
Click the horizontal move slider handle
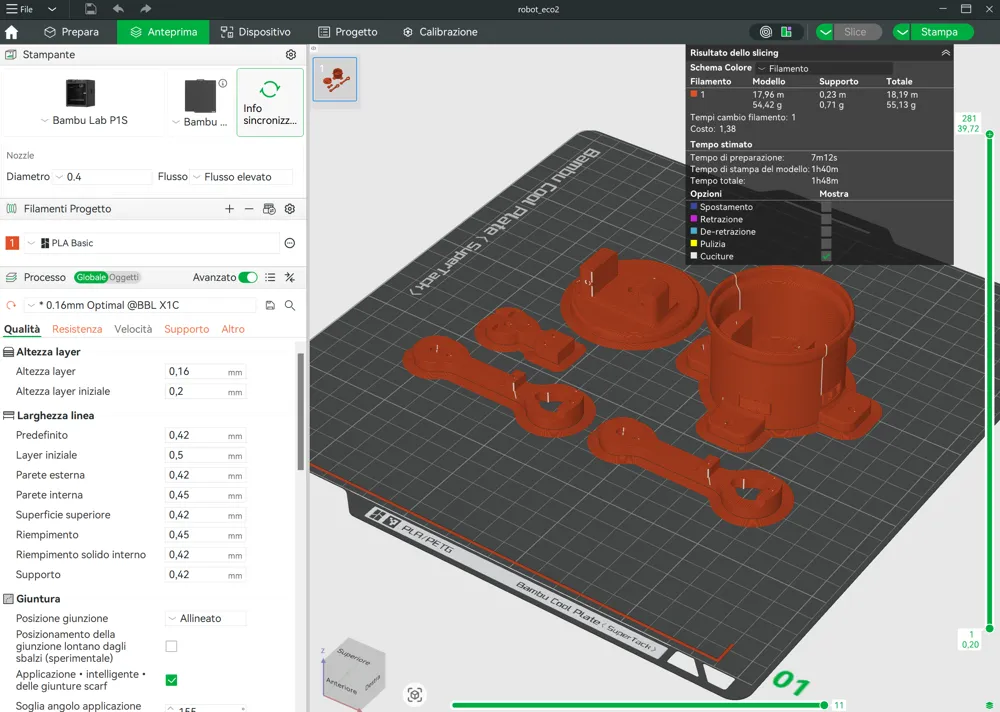click(824, 705)
